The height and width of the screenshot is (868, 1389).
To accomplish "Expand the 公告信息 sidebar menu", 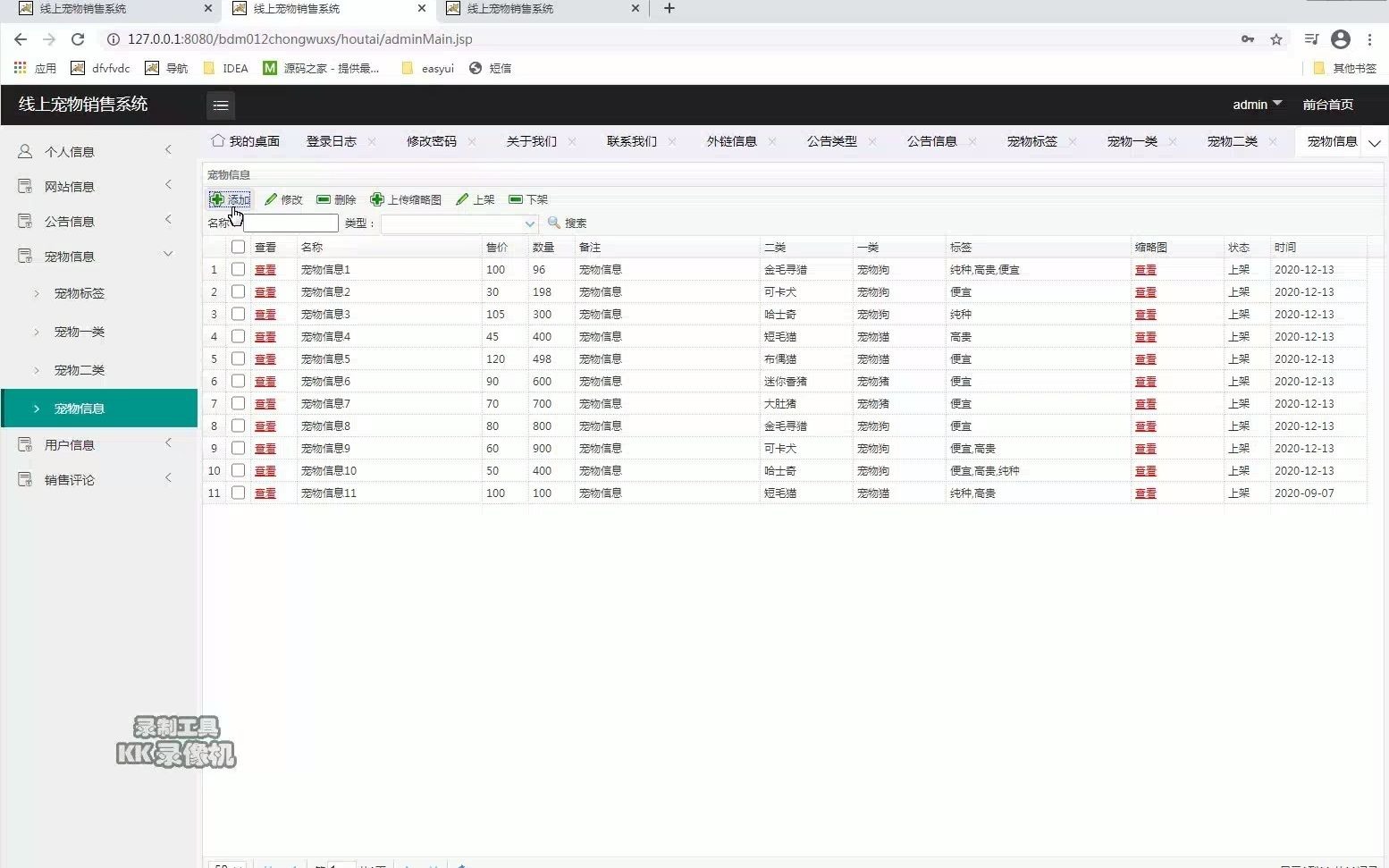I will [x=168, y=220].
